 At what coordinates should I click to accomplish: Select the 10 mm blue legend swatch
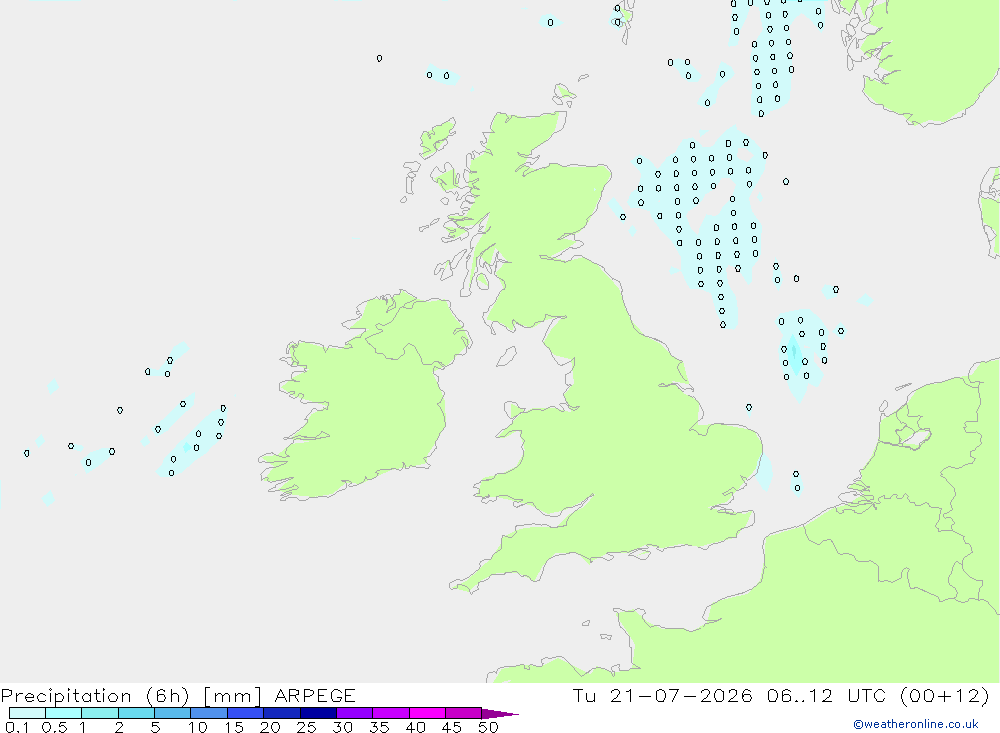tap(209, 713)
